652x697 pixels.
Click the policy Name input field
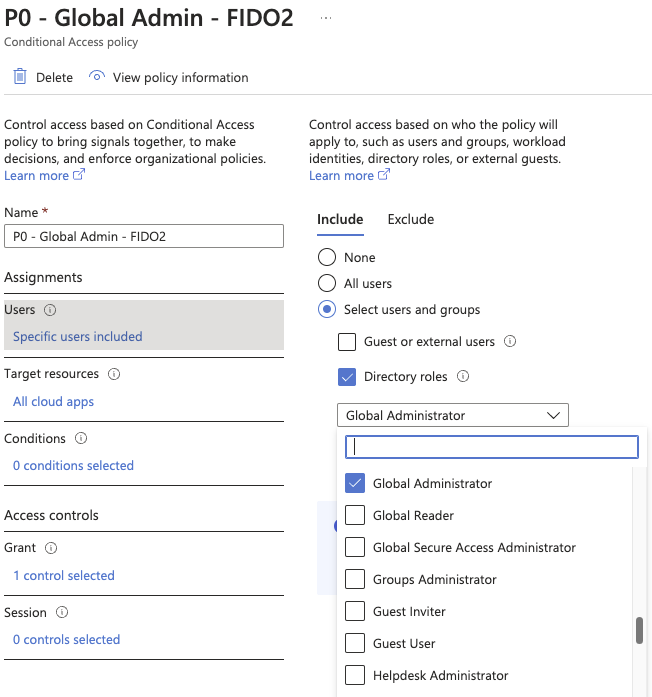pos(144,236)
